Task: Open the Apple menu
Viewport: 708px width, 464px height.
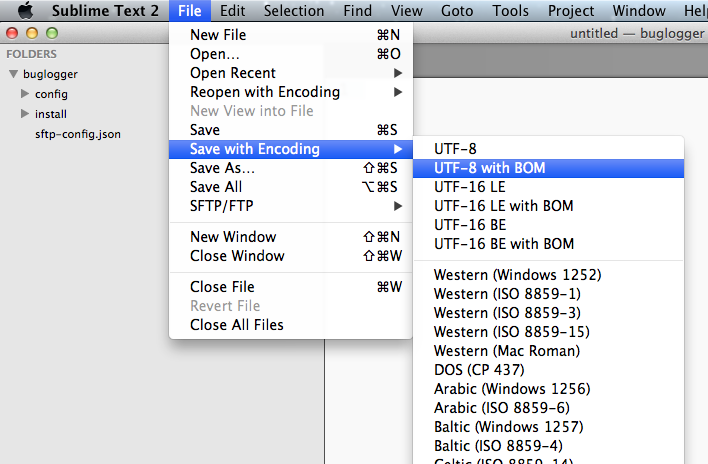Action: (25, 10)
